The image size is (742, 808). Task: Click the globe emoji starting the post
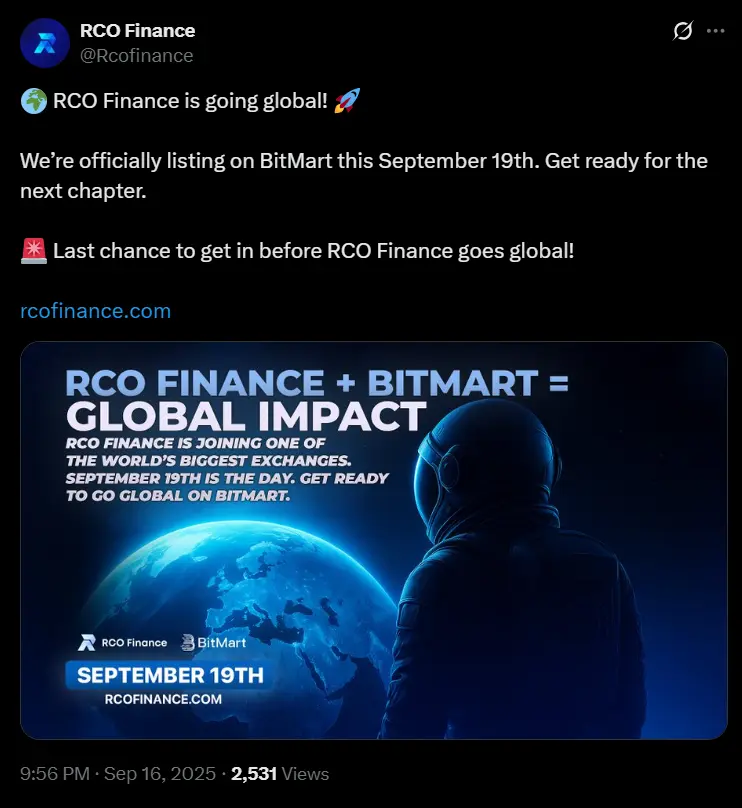(x=32, y=101)
